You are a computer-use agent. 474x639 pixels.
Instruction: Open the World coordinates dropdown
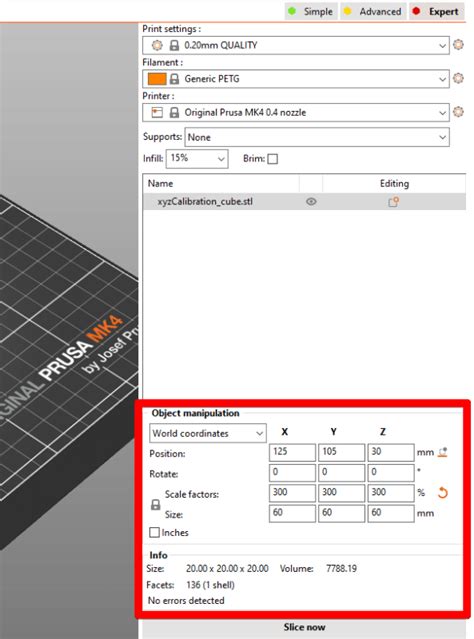click(208, 433)
